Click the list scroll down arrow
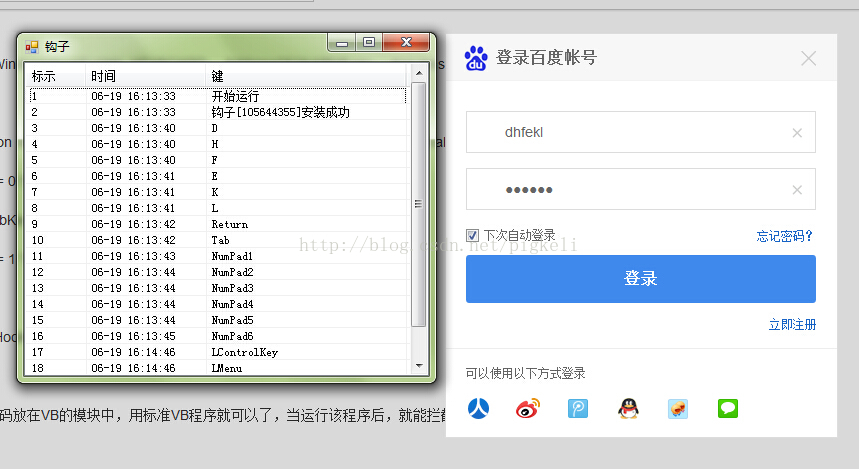 point(419,366)
